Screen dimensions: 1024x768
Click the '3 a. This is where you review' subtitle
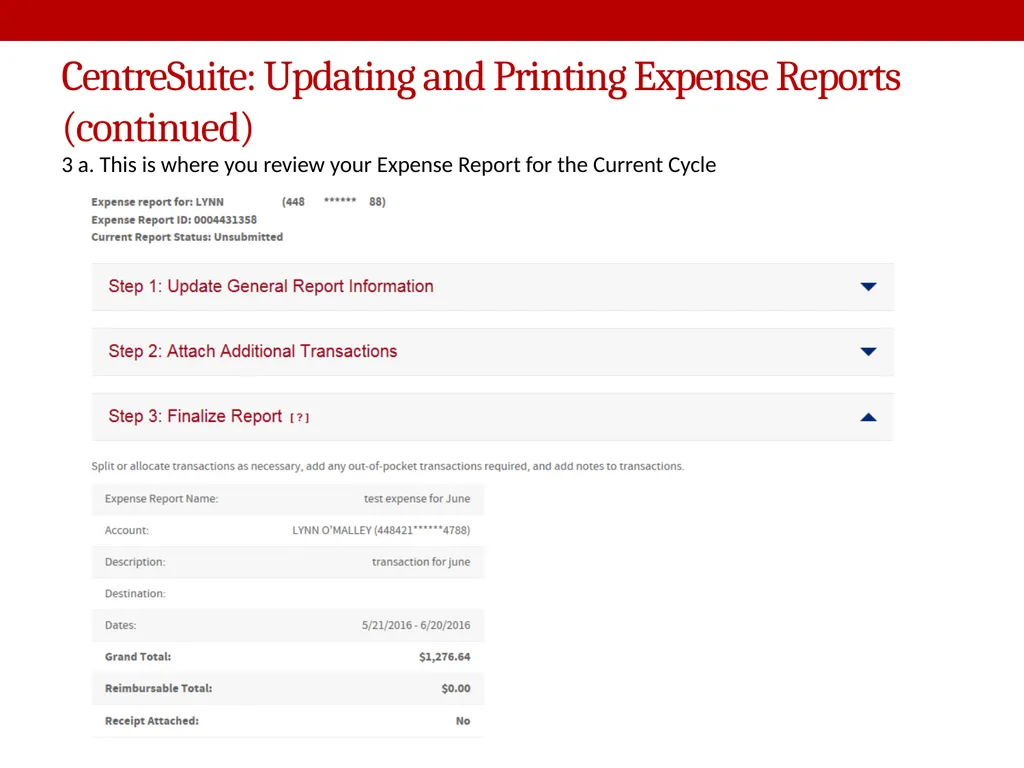[389, 165]
